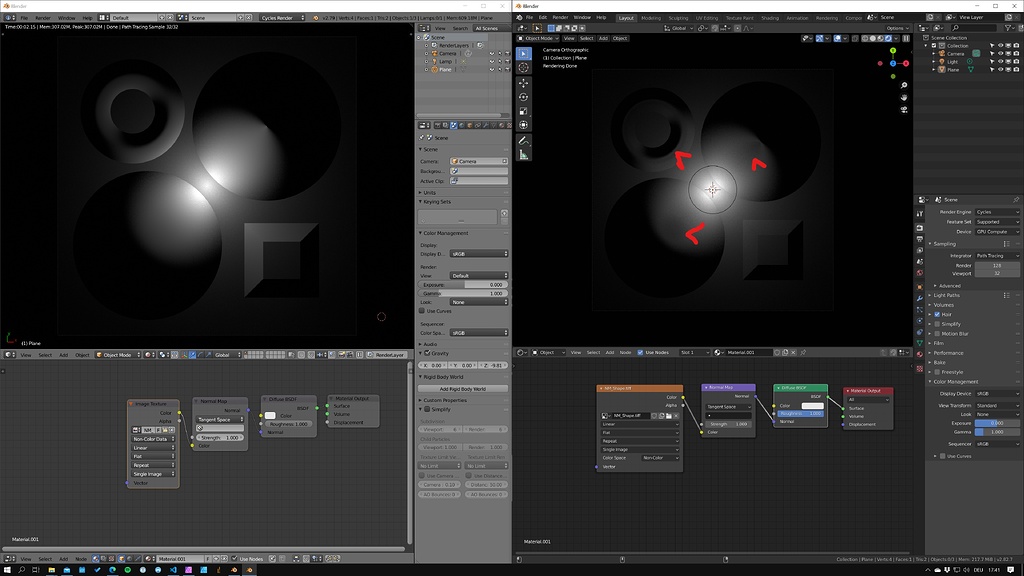
Task: Click Render samples field showing 128
Action: click(997, 266)
